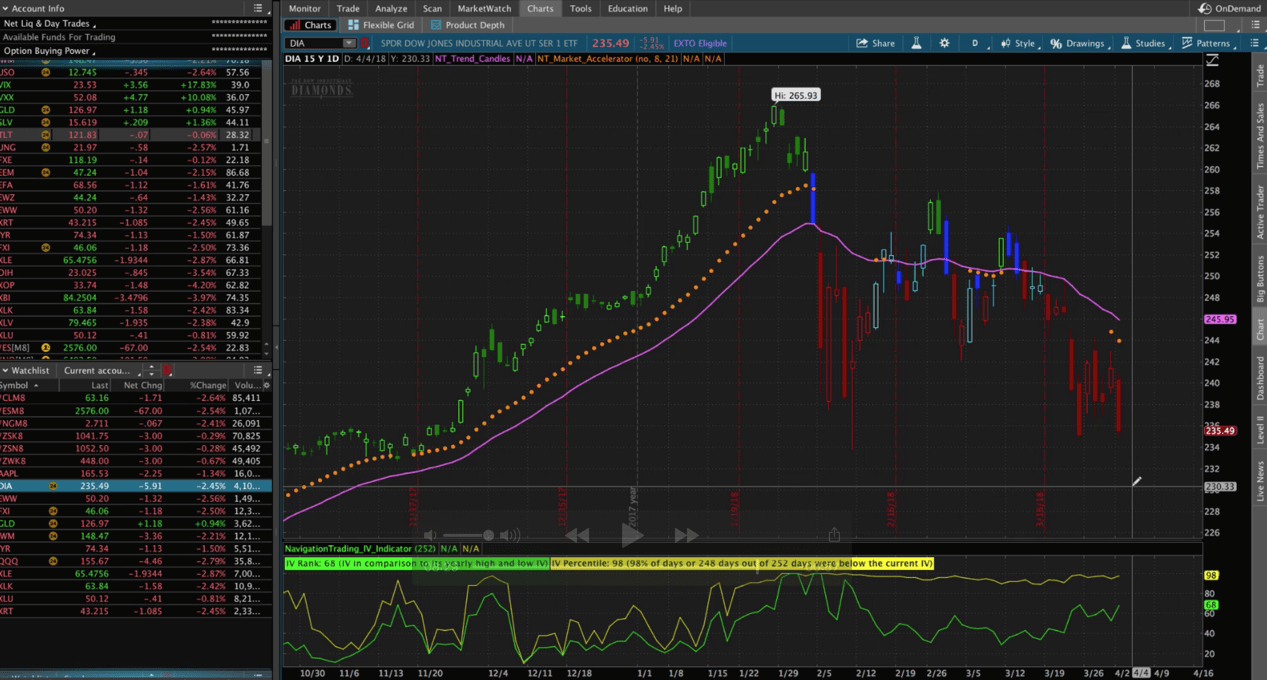Click the NT_Trend_Candles study label
The width and height of the screenshot is (1267, 680).
[472, 59]
